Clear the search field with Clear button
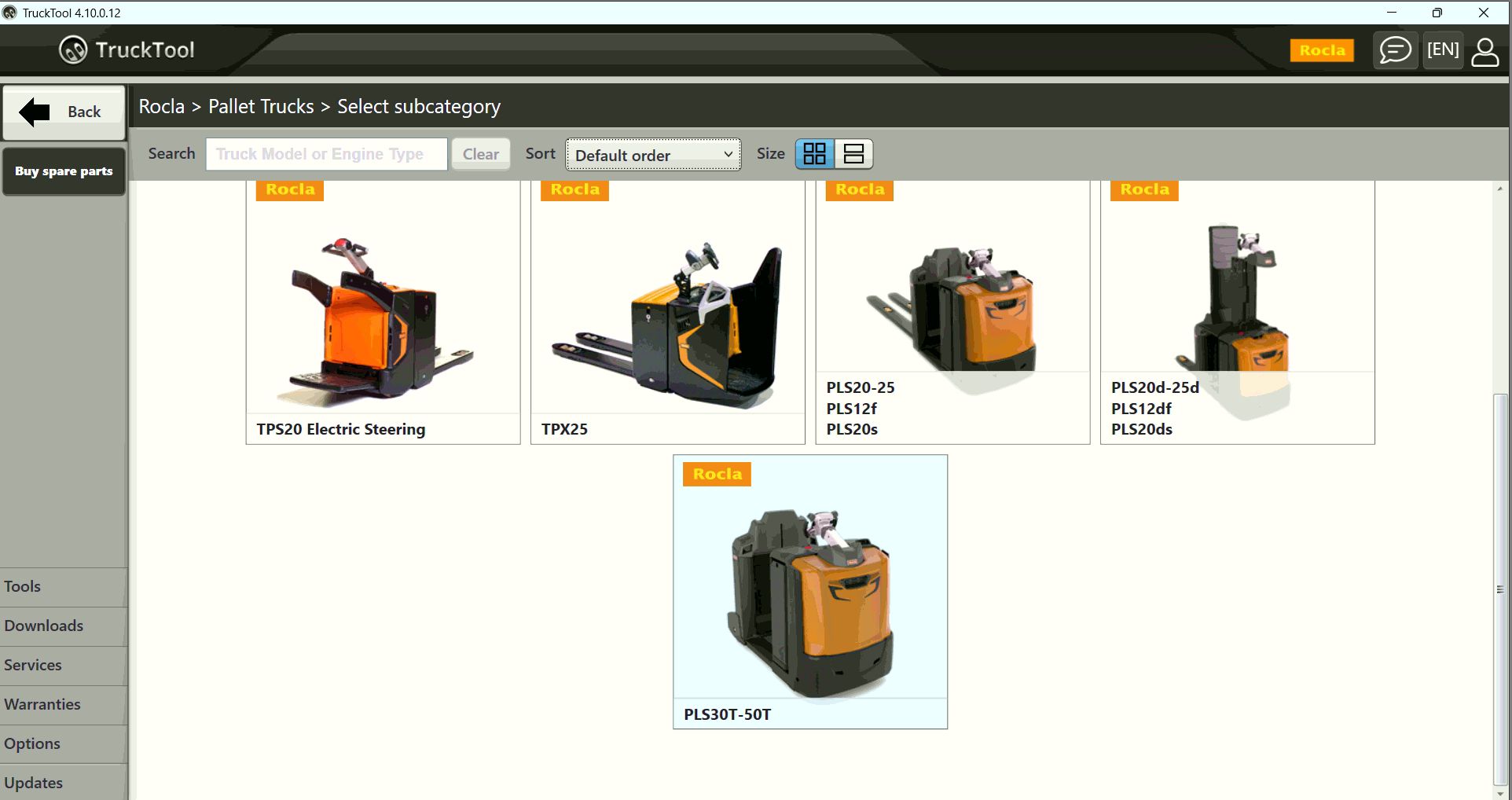Screen dimensions: 1512x800 click(x=481, y=154)
